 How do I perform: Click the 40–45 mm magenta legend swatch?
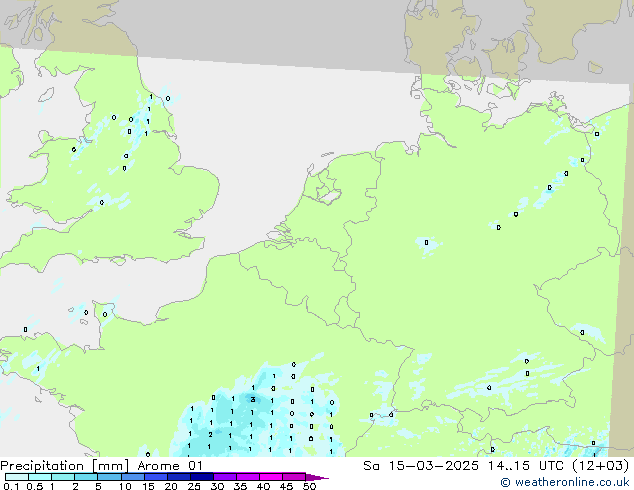(271, 477)
